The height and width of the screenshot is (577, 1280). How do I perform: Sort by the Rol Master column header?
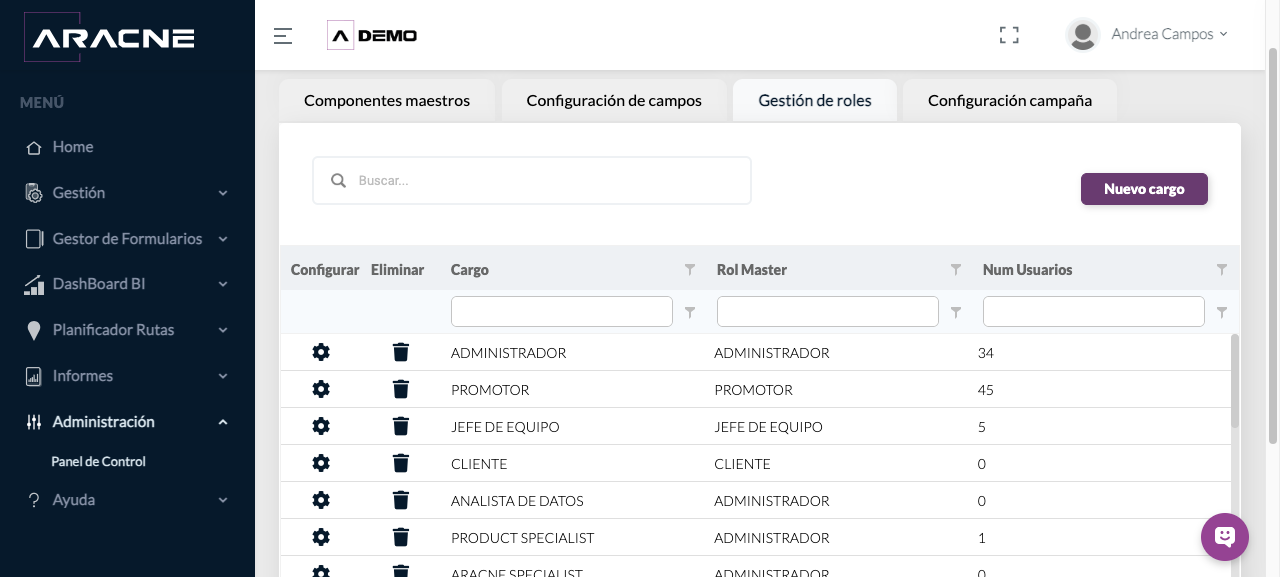pos(752,270)
